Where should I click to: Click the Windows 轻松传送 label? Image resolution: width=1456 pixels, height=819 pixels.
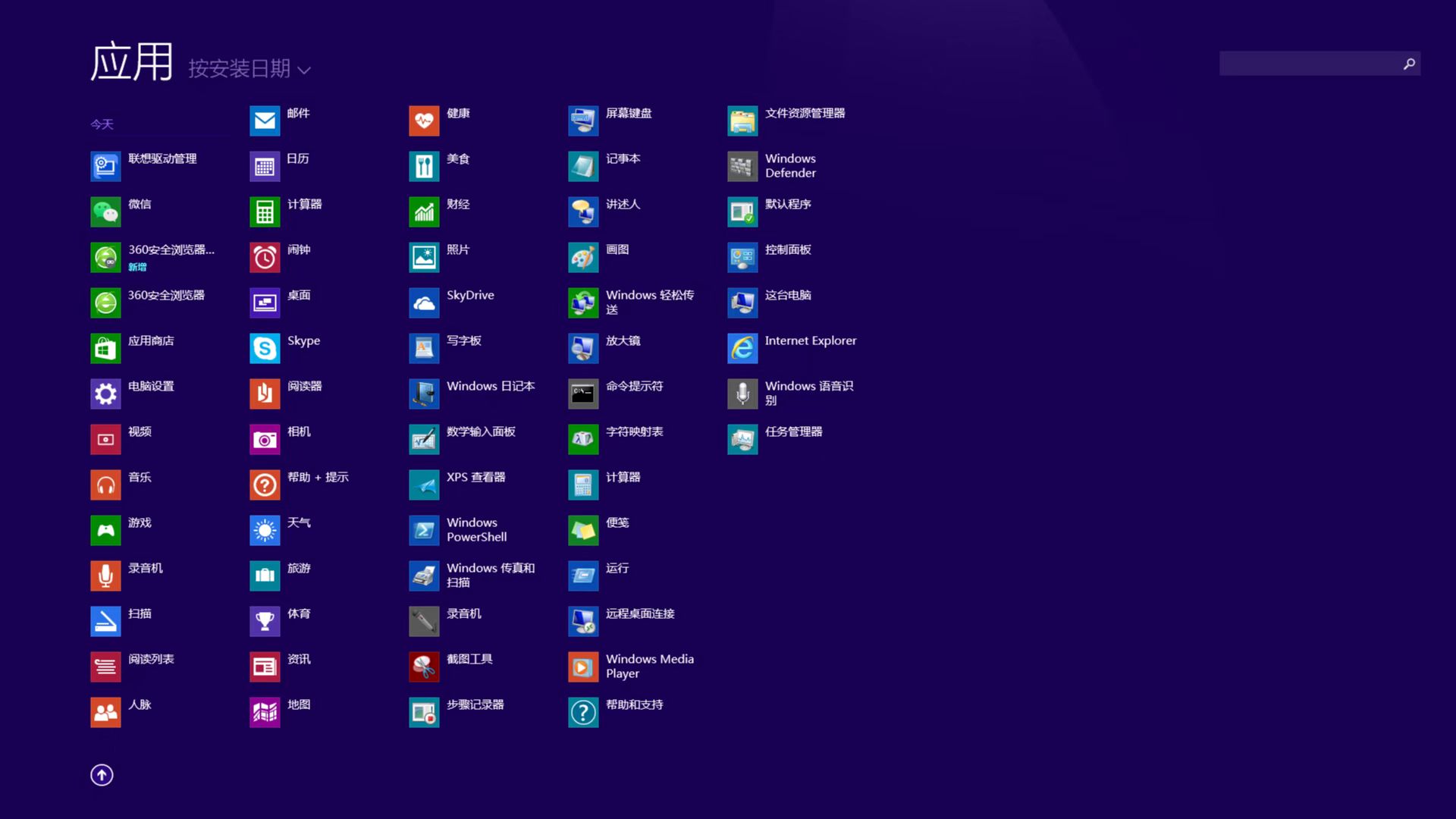(x=650, y=302)
